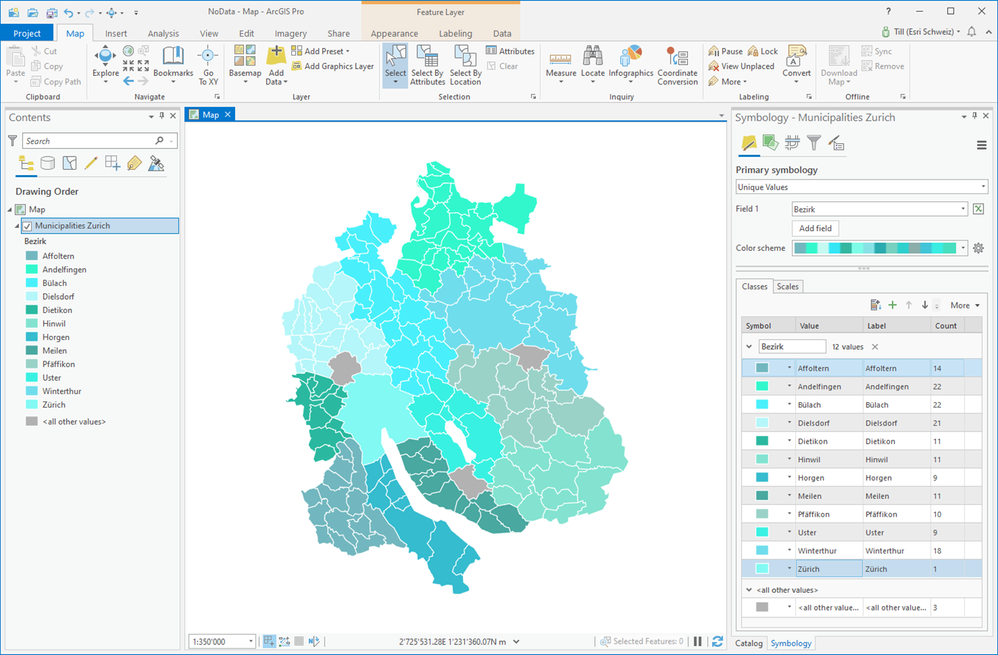Switch to List By Selection view
The image size is (998, 655).
(69, 164)
